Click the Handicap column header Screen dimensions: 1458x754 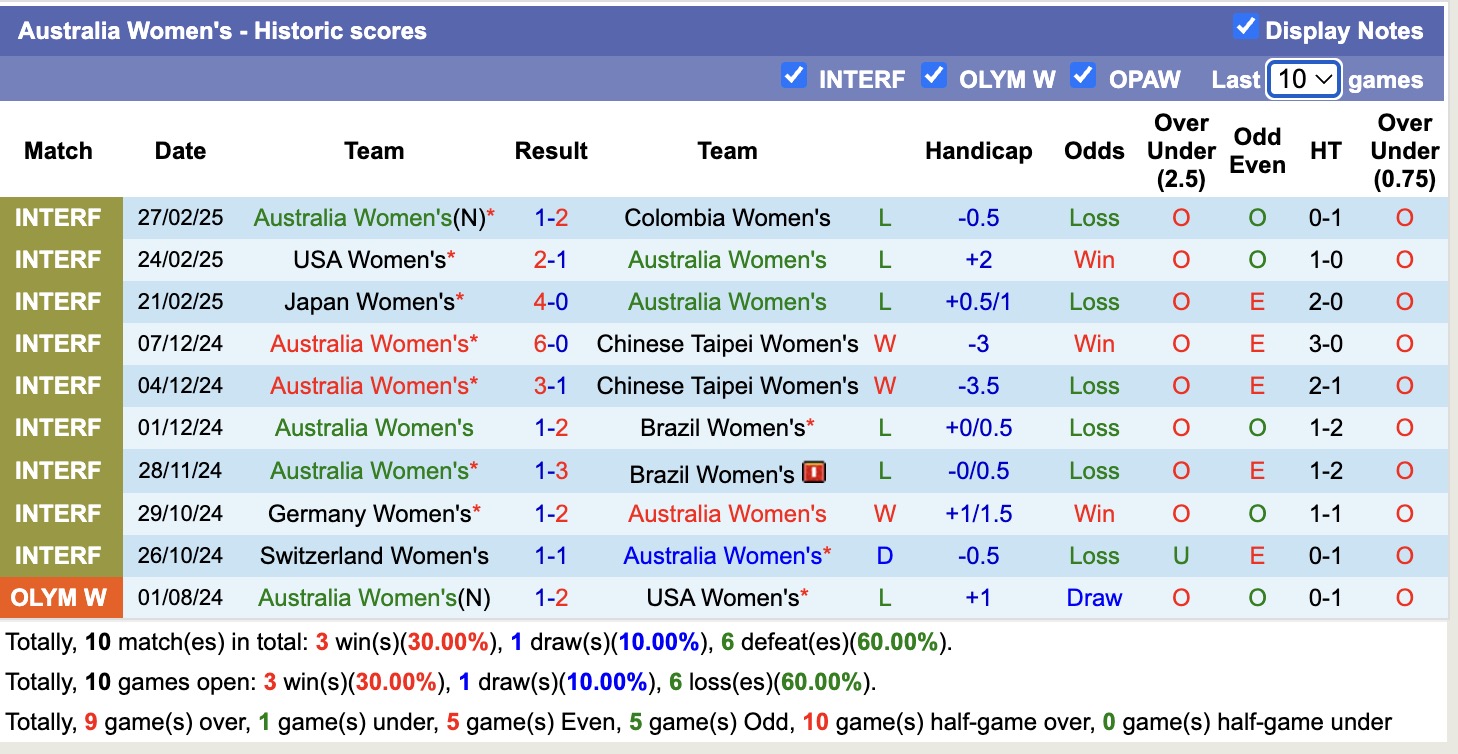[978, 151]
